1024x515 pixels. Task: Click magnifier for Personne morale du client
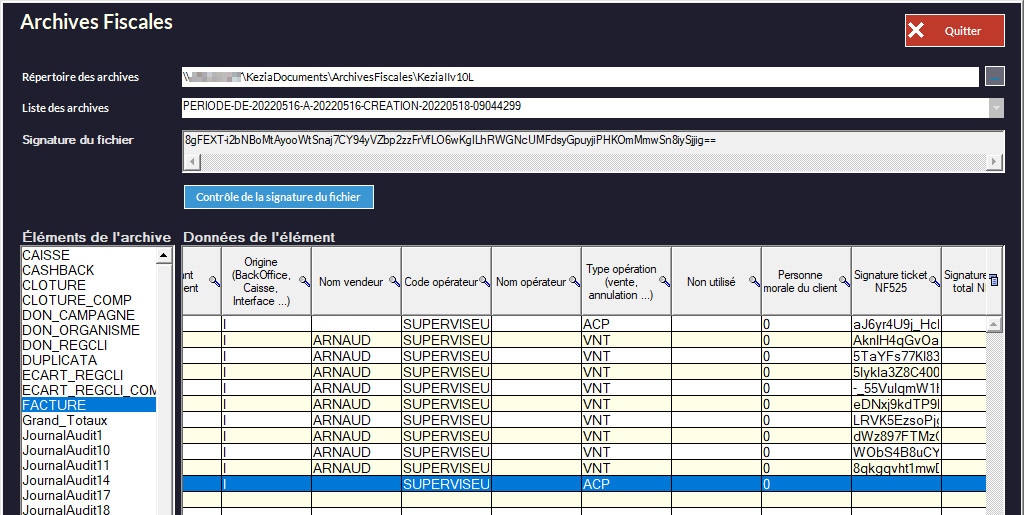click(844, 283)
